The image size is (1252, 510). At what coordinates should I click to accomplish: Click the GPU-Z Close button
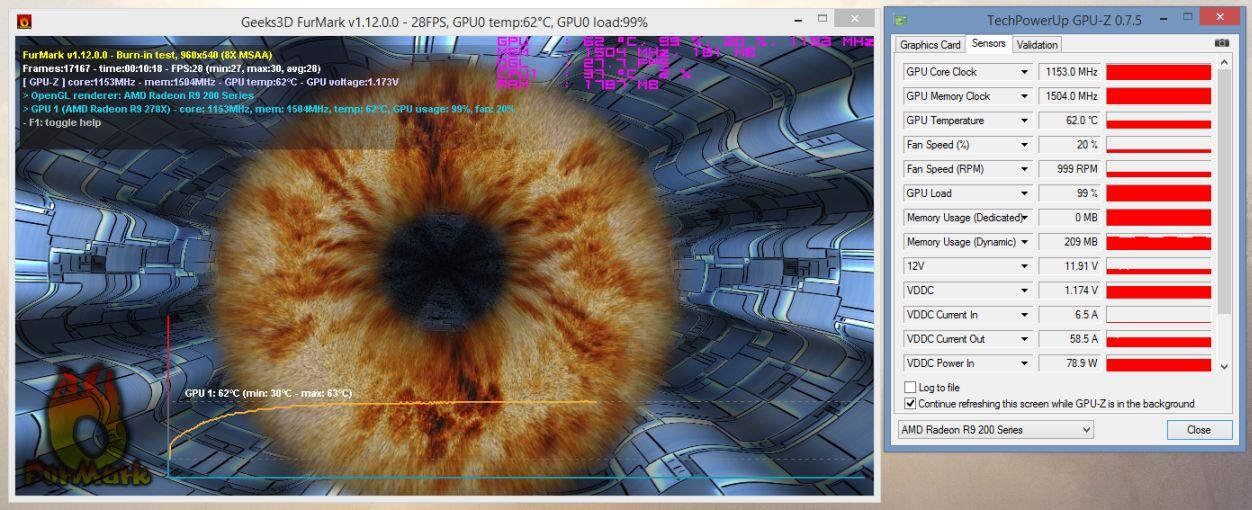point(1199,430)
